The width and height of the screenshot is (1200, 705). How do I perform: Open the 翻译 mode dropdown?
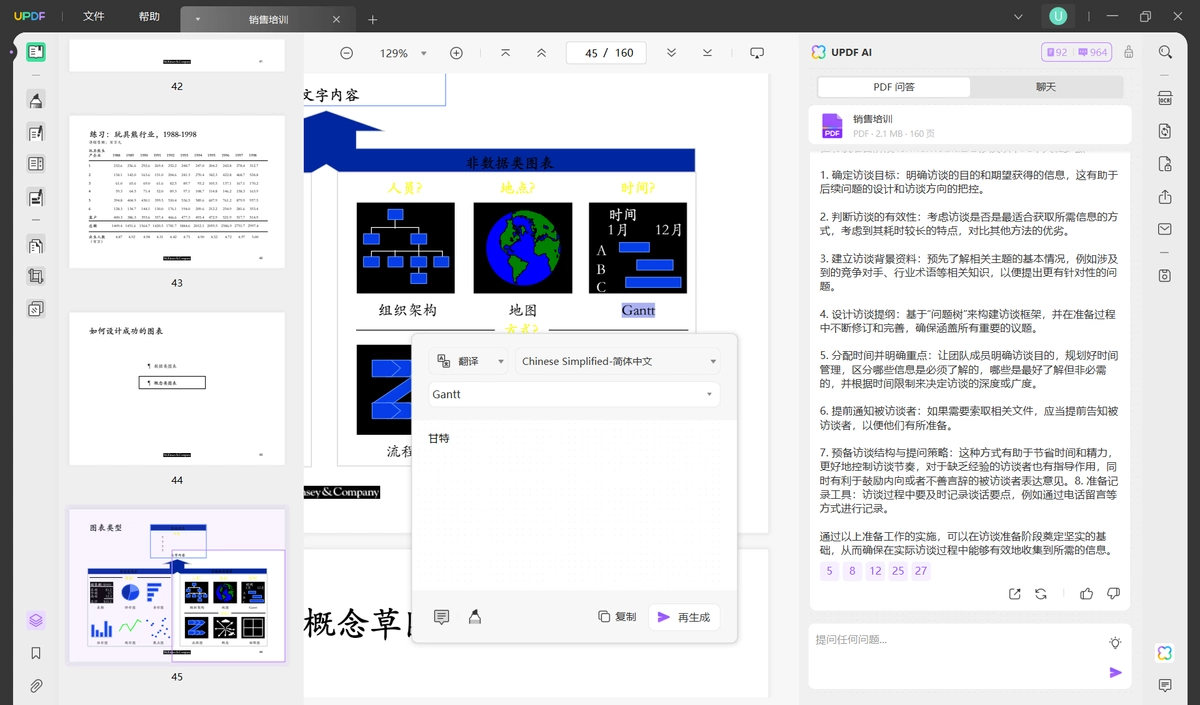pyautogui.click(x=468, y=361)
